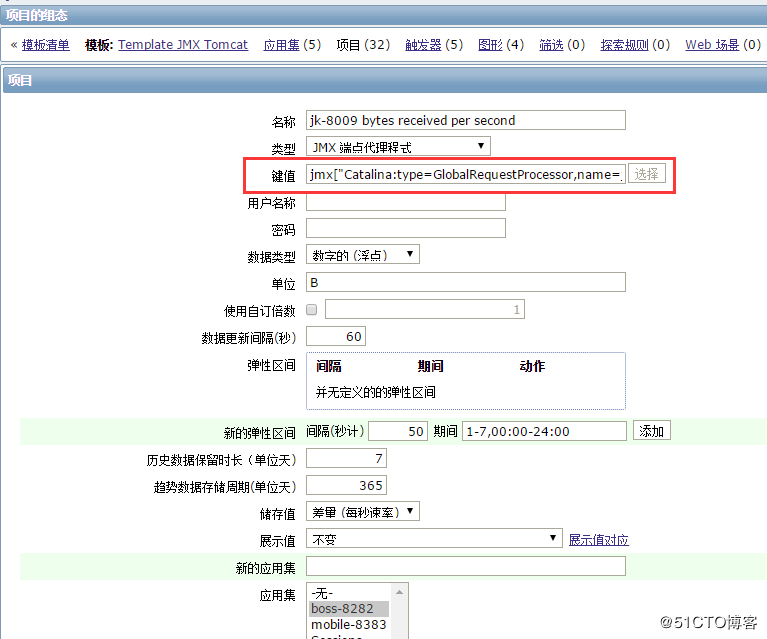Open the Template JMX Tomcat link
767x639 pixels.
[x=183, y=45]
